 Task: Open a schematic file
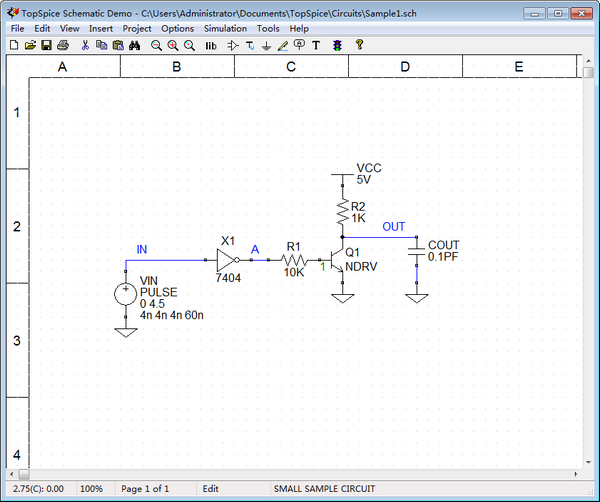coord(30,46)
